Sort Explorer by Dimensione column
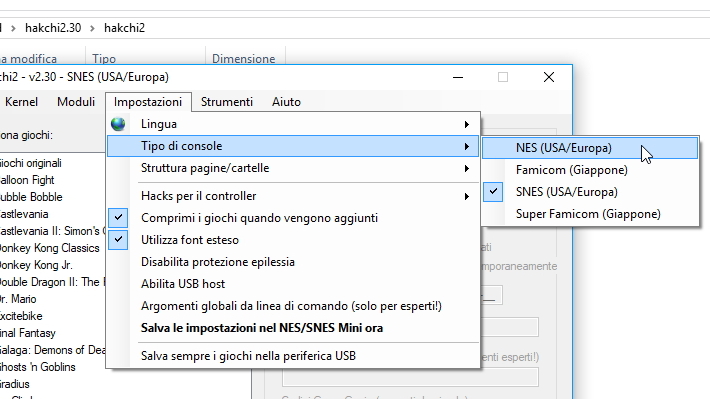The width and height of the screenshot is (710, 399). (244, 59)
